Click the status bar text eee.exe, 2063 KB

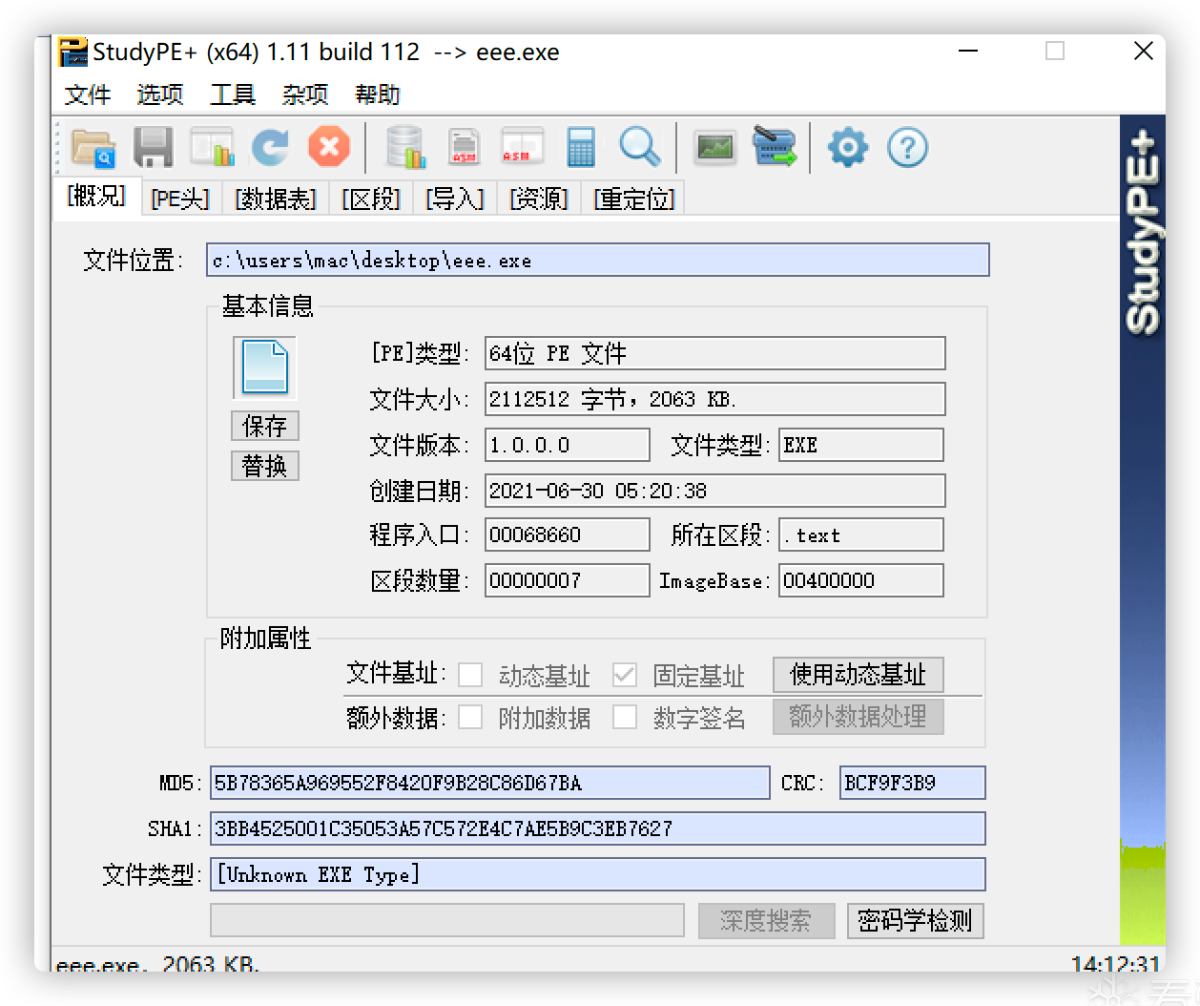point(157,965)
